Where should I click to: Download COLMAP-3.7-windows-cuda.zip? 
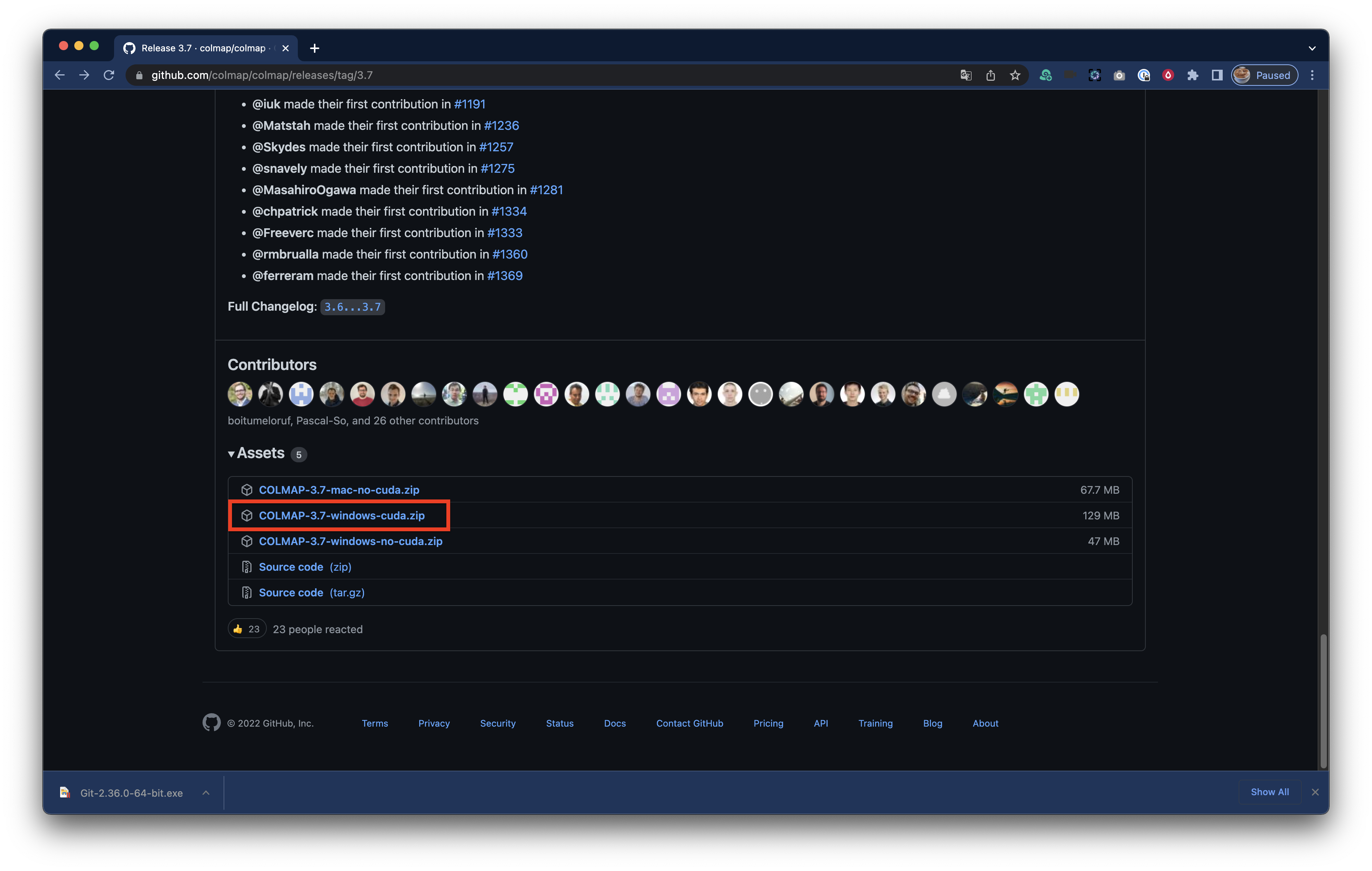tap(341, 515)
